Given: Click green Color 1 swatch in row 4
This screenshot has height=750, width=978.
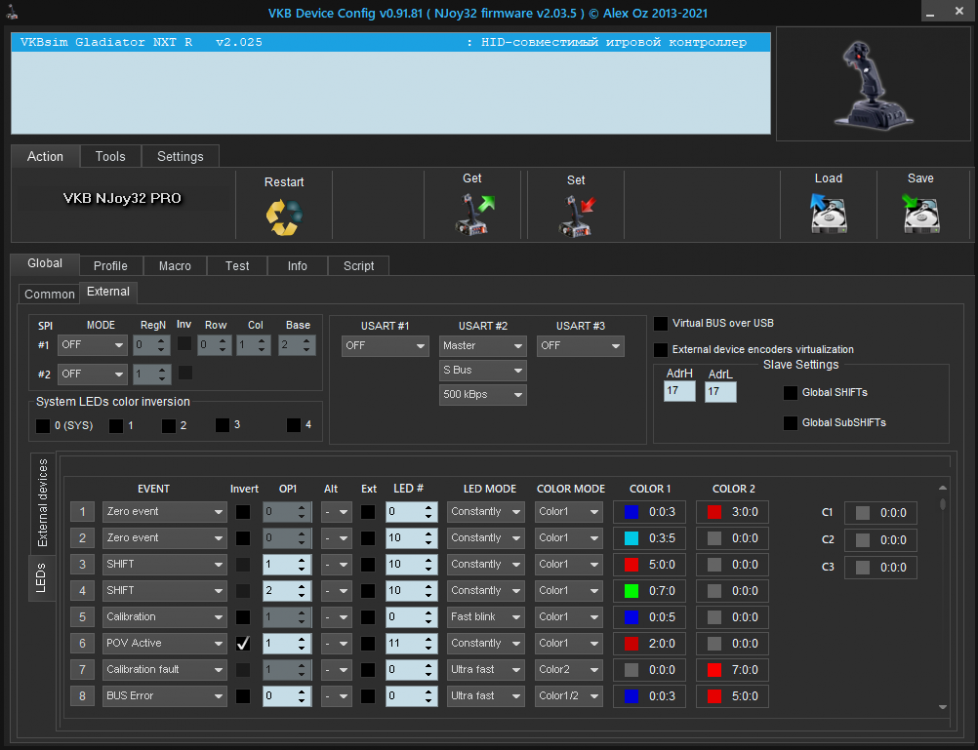Looking at the screenshot, I should click(630, 591).
